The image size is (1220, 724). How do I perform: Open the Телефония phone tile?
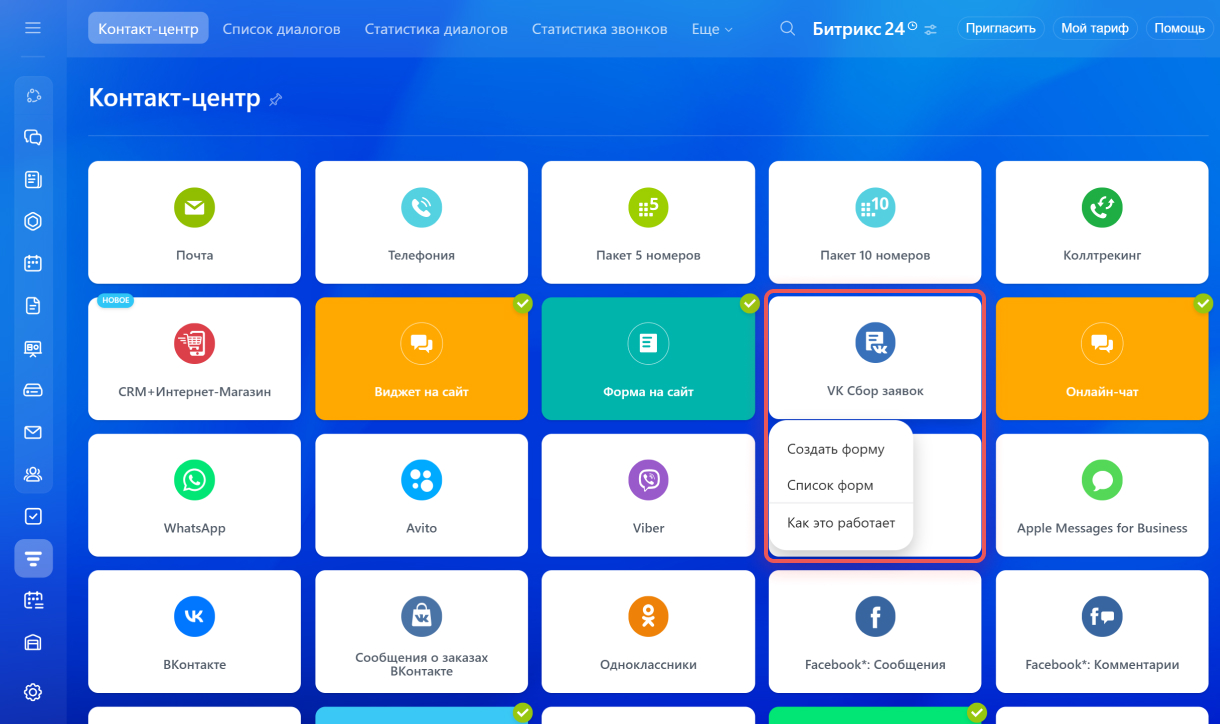421,222
